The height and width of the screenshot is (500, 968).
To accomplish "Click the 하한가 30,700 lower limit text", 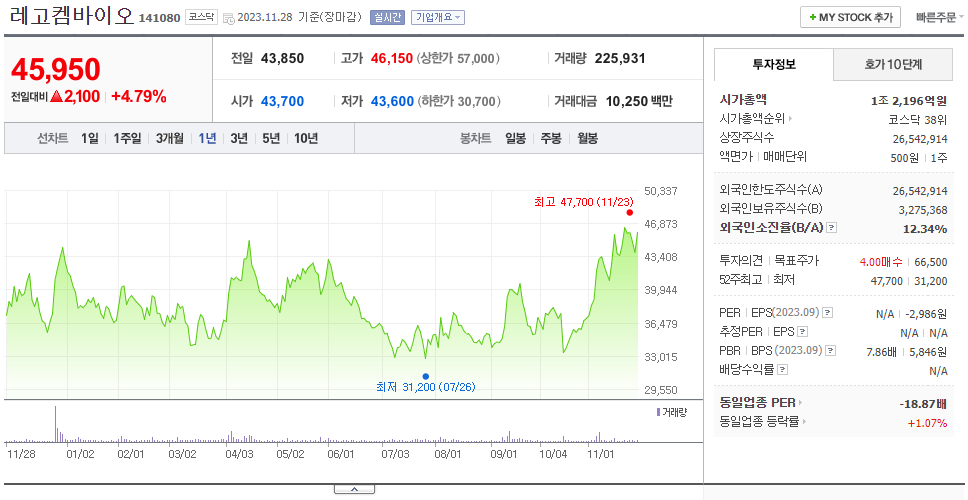I will pyautogui.click(x=459, y=101).
